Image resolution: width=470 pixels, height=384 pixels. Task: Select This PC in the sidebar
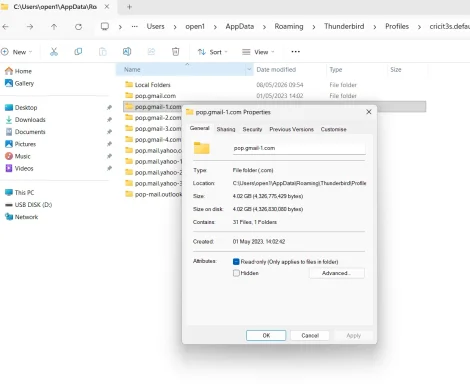pos(20,192)
